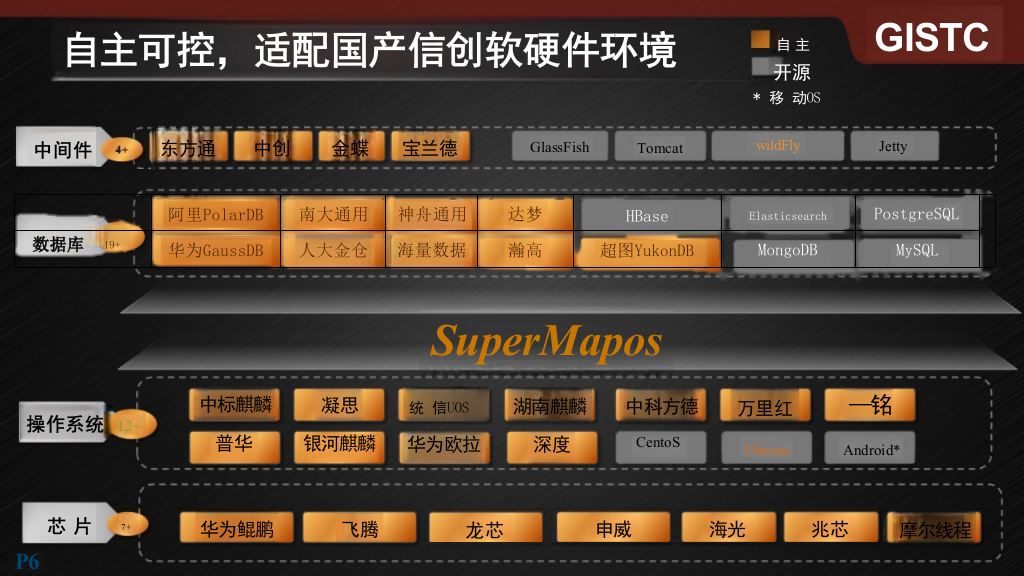Switch to the GISTC header tab
The width and height of the screenshot is (1024, 576).
click(x=932, y=37)
